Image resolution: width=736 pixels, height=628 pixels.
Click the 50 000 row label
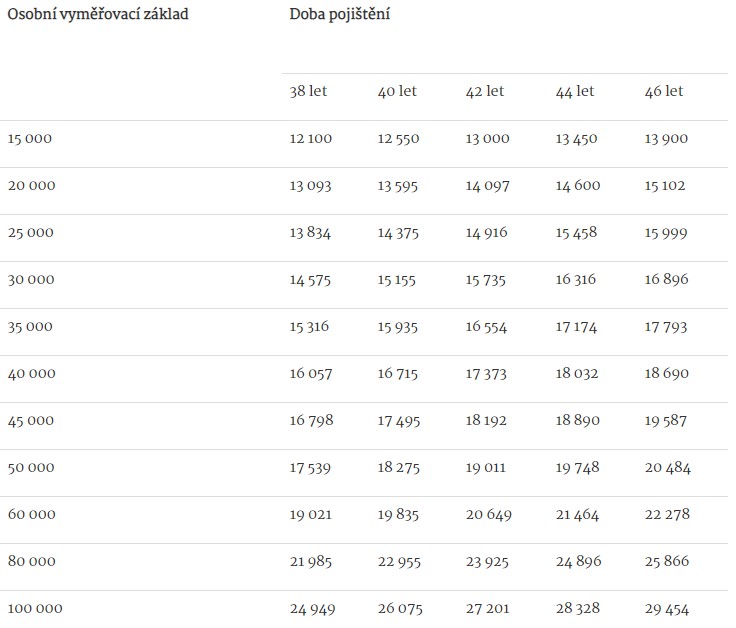click(x=30, y=467)
